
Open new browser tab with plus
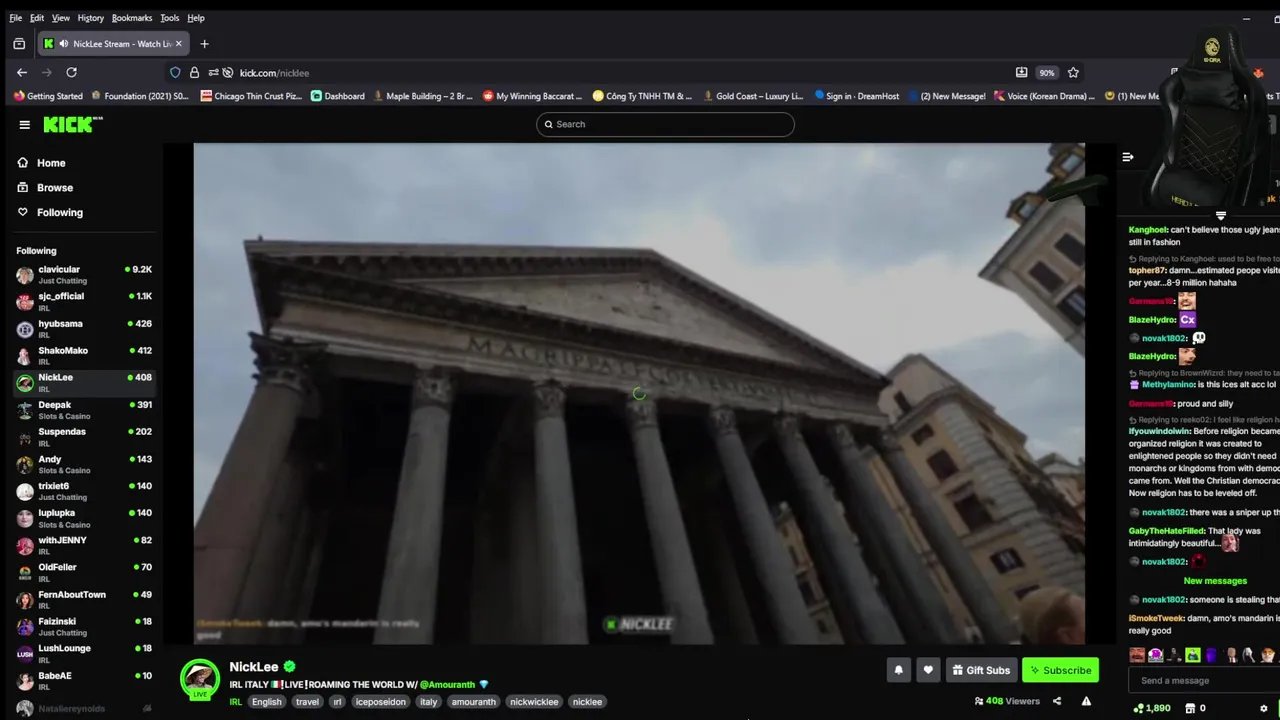[x=204, y=44]
